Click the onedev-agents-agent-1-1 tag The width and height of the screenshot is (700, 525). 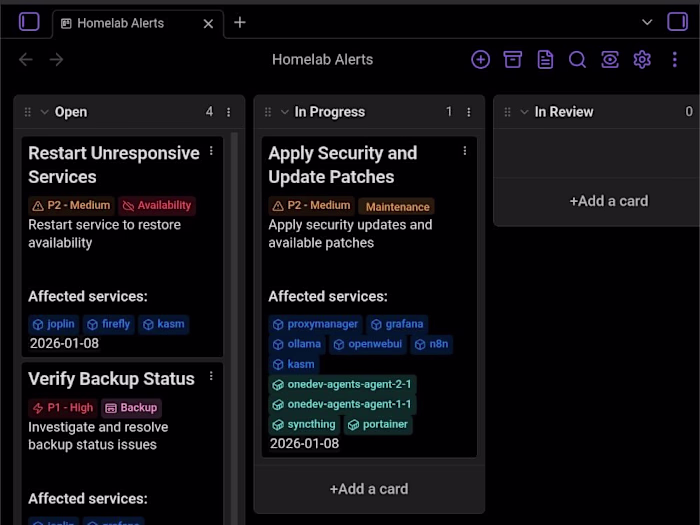[342, 404]
